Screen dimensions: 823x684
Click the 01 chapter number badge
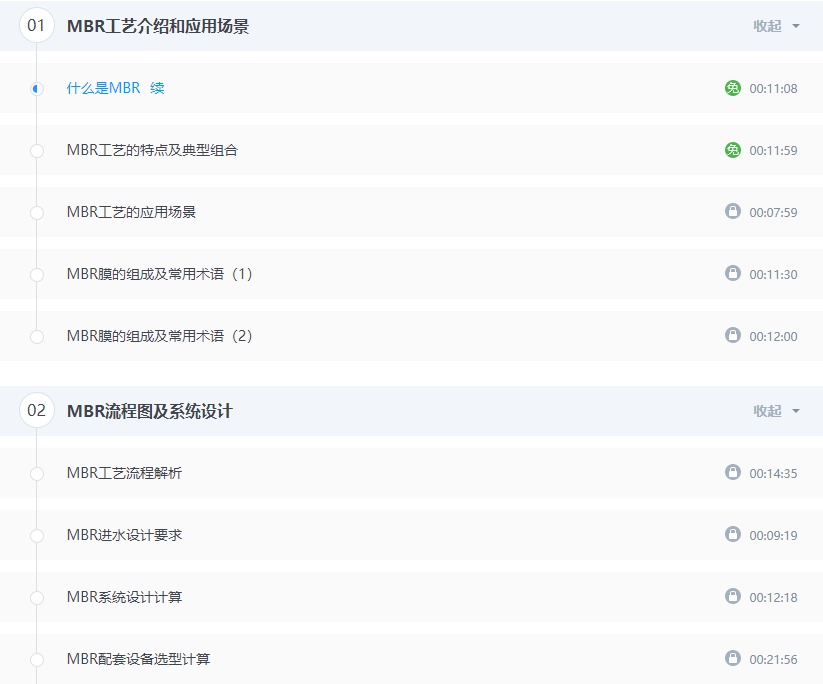point(37,25)
